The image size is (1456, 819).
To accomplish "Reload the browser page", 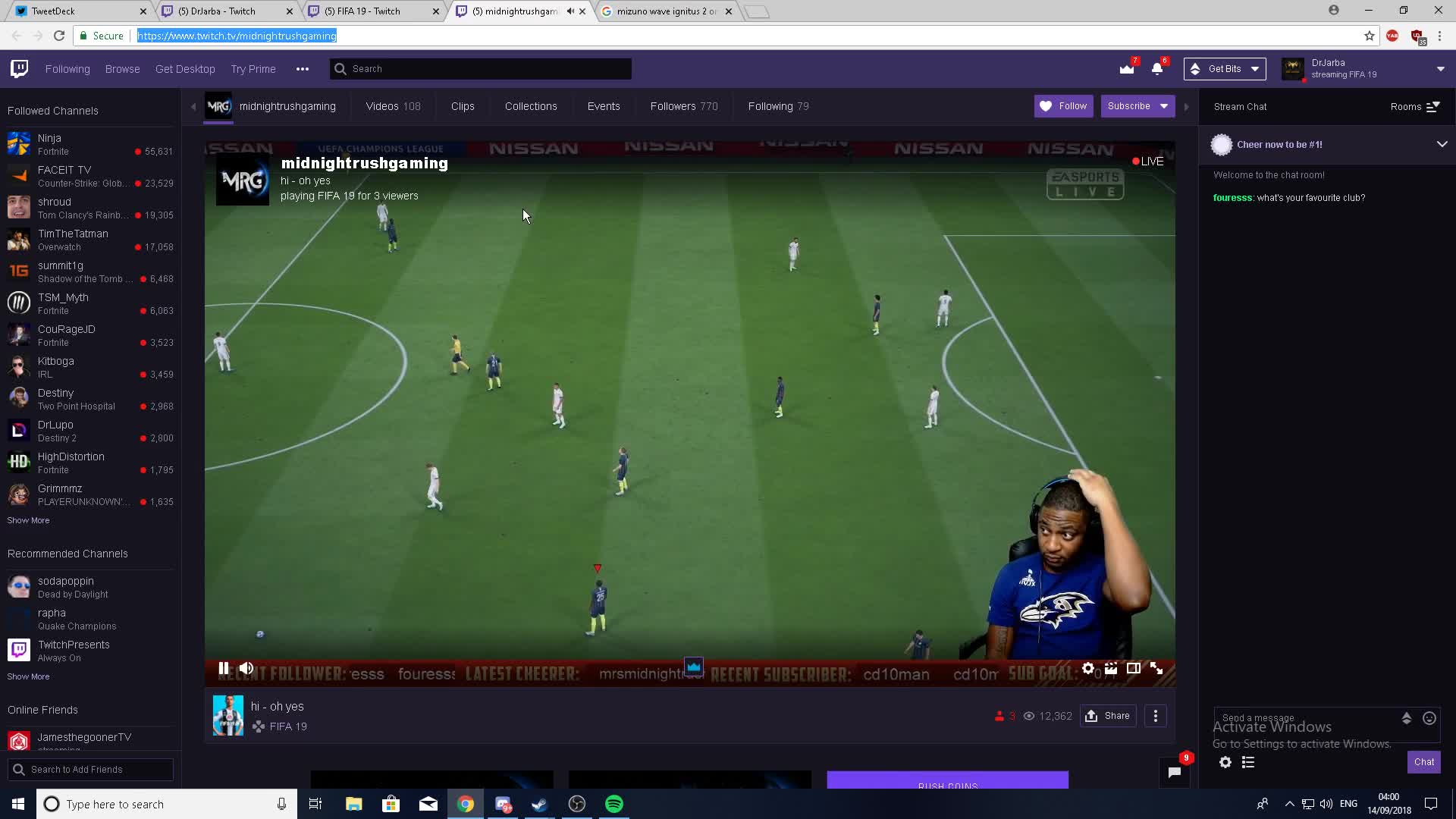I will pos(59,36).
